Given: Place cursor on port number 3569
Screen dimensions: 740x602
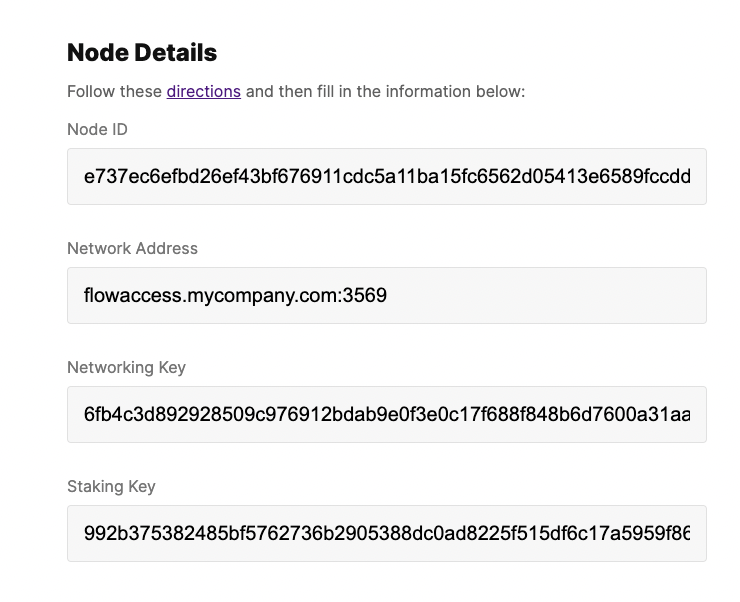Looking at the screenshot, I should (x=366, y=295).
